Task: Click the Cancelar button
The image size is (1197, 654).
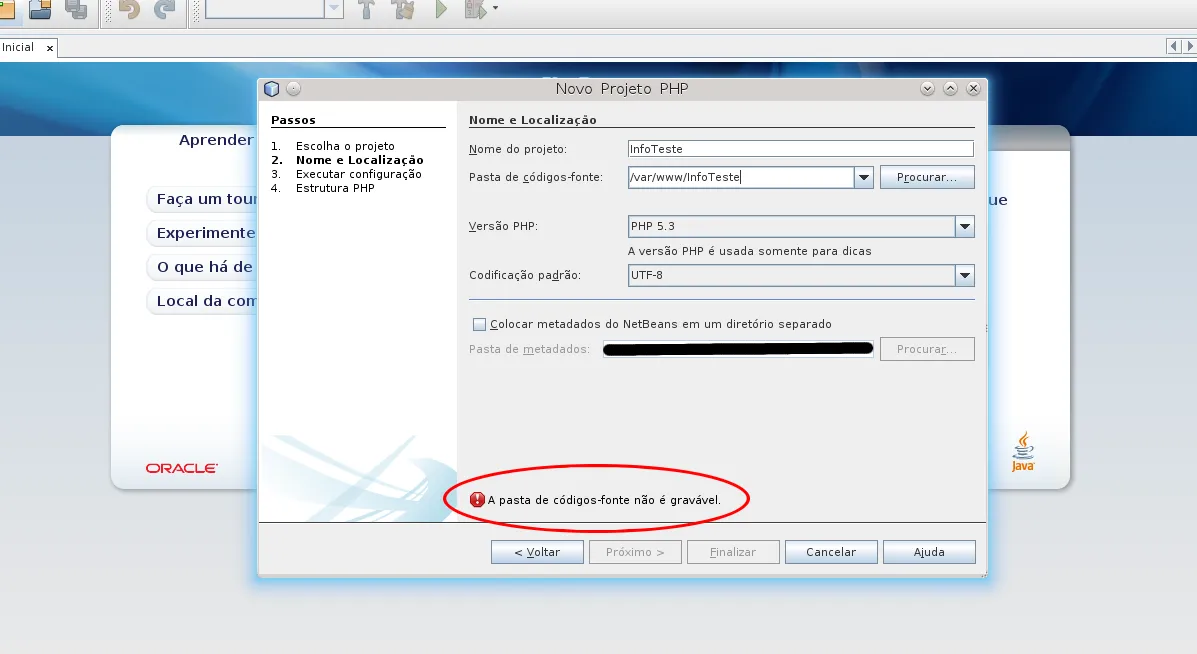Action: click(831, 552)
